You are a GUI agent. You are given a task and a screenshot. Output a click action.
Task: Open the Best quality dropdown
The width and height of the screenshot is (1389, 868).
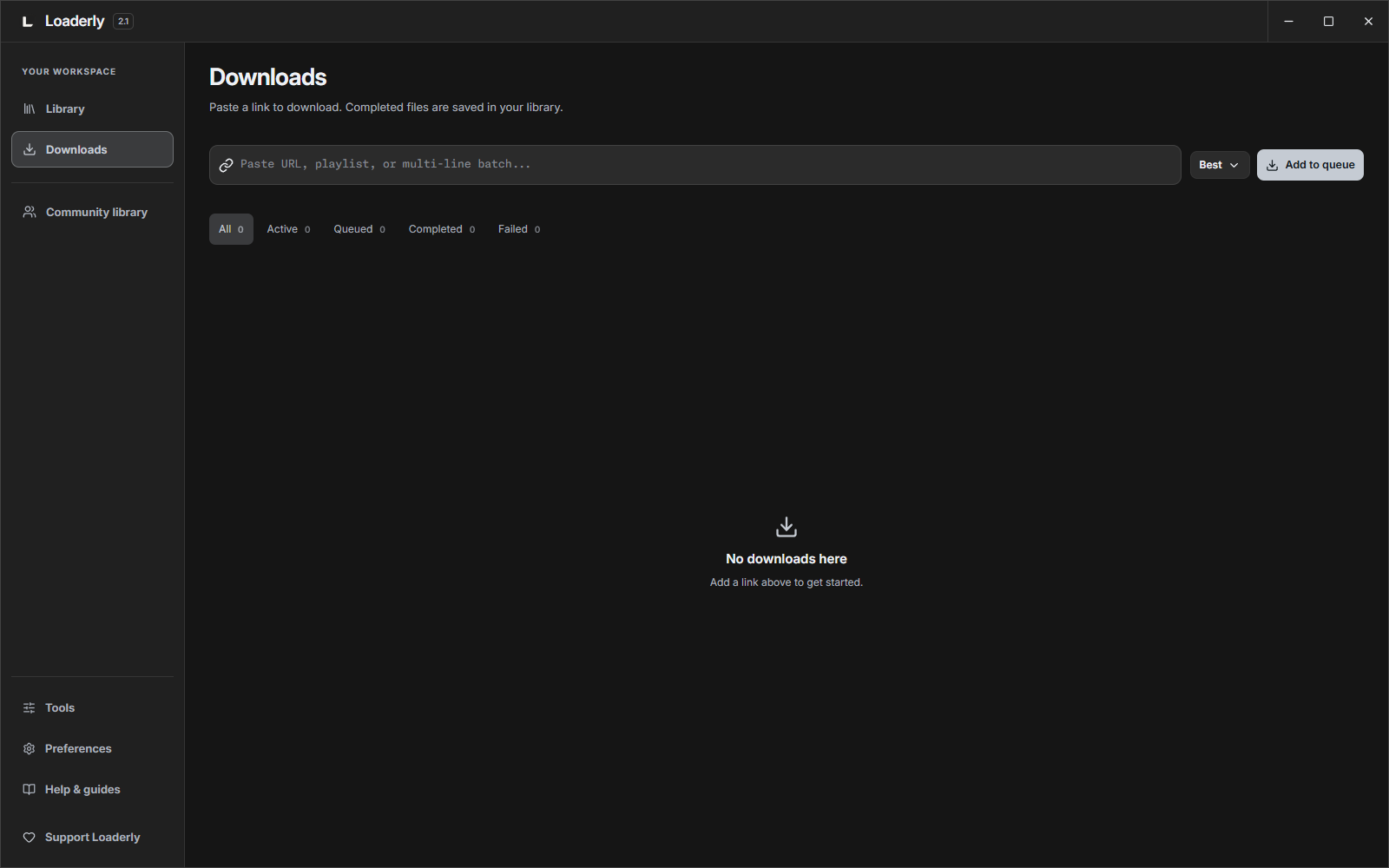pyautogui.click(x=1220, y=165)
